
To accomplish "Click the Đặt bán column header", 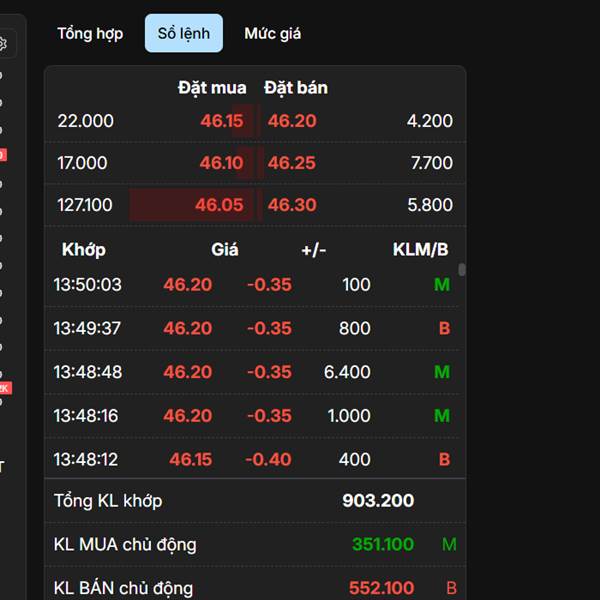I will (296, 88).
